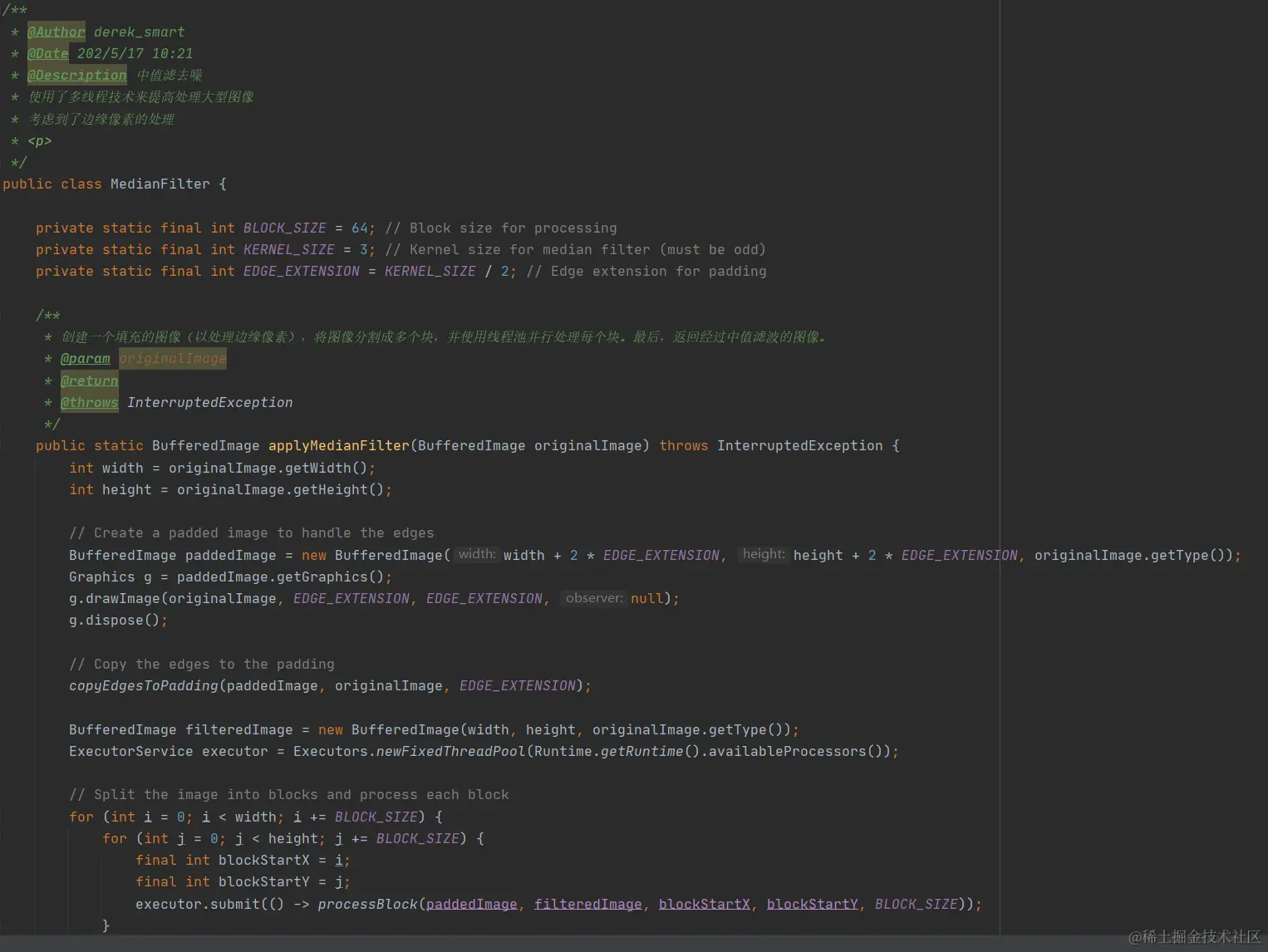Click InterruptedException after the @throws tag

pyautogui.click(x=210, y=402)
